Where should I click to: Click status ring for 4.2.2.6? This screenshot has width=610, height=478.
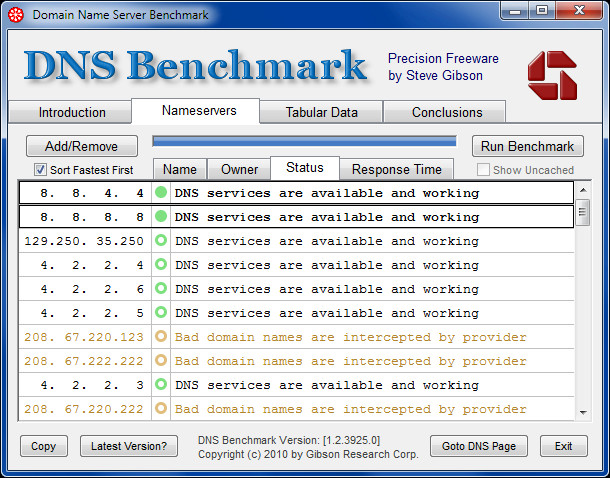[x=161, y=288]
